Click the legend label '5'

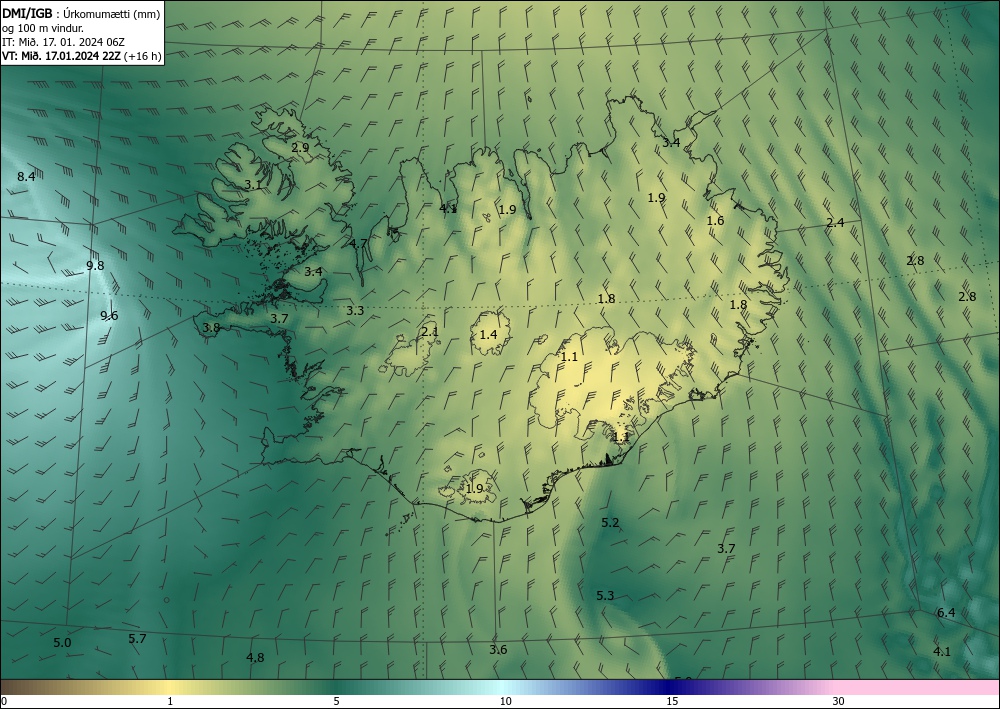point(337,702)
